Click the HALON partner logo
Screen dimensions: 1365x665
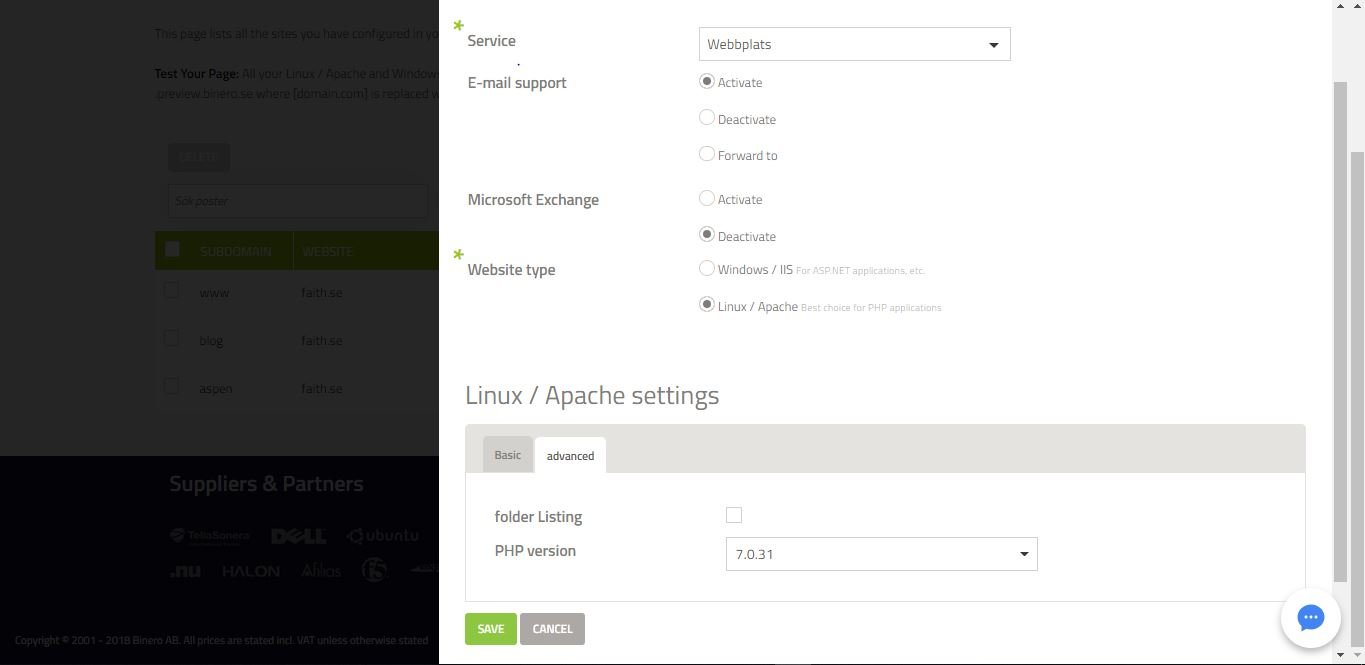251,571
